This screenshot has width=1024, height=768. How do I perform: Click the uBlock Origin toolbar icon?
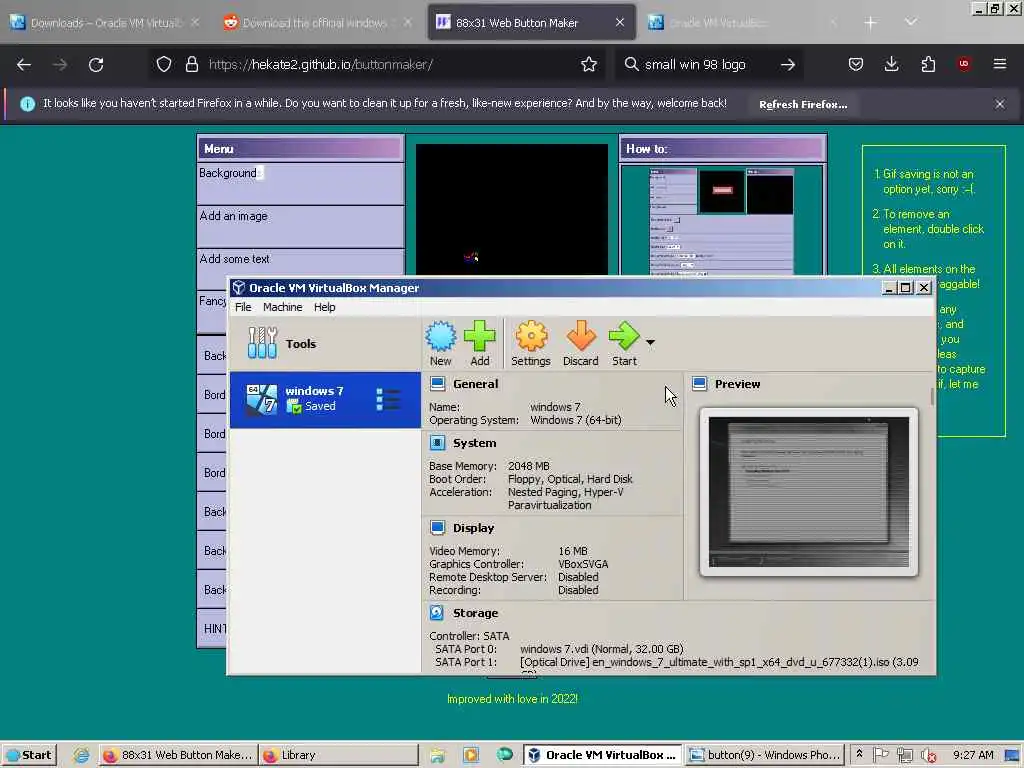[x=964, y=63]
